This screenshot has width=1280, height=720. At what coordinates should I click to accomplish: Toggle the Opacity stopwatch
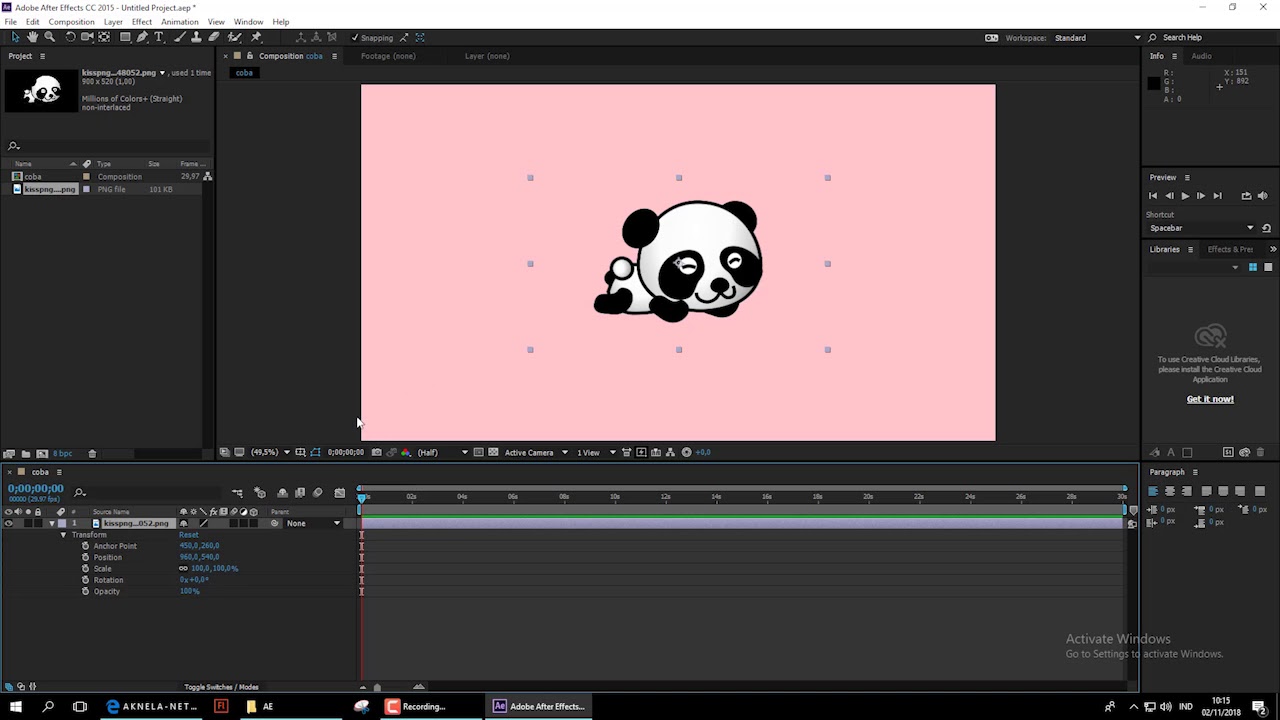click(x=85, y=591)
